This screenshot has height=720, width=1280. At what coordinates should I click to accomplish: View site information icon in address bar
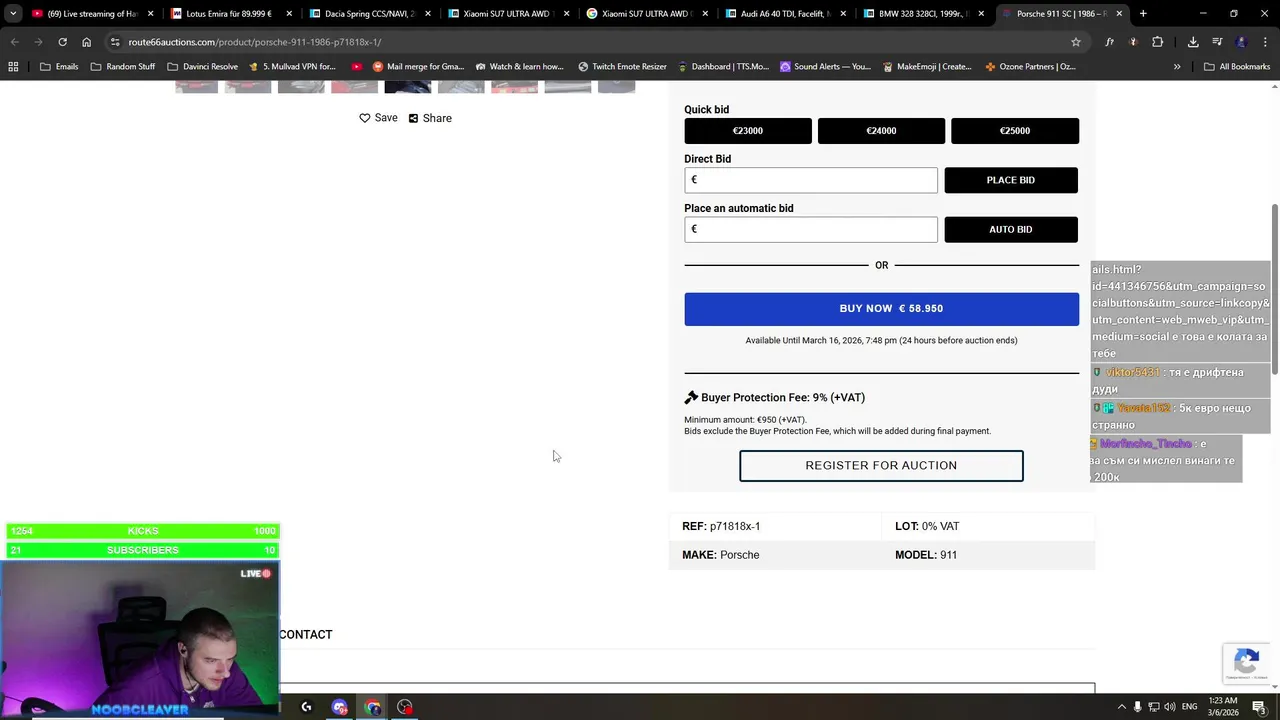115,42
